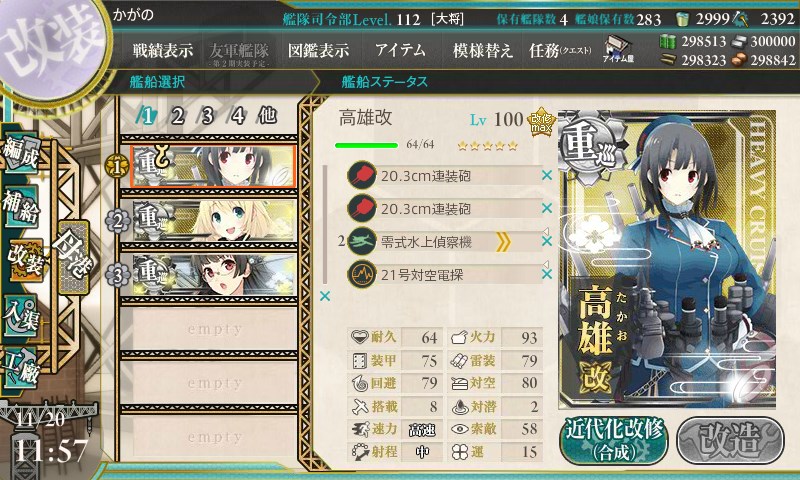Viewport: 800px width, 480px height.
Task: Remove the first 20.3cm連装砲 with its X
Action: (547, 175)
